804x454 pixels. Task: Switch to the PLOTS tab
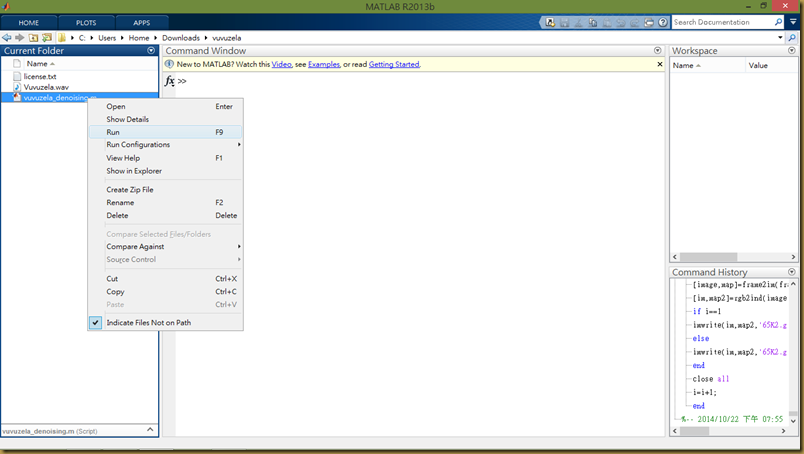point(86,23)
